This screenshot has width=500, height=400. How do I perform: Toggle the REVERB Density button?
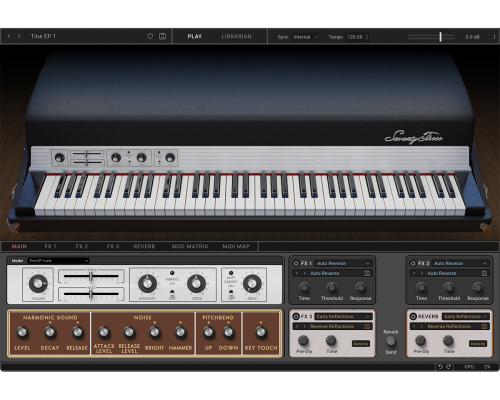[478, 344]
